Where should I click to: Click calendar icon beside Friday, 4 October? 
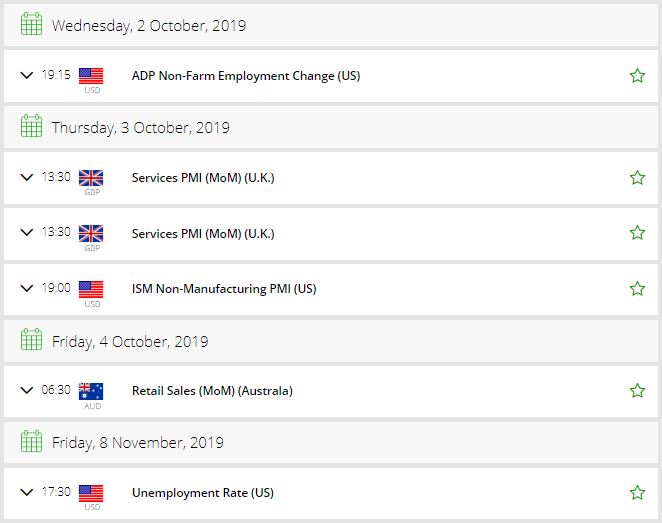pos(31,340)
